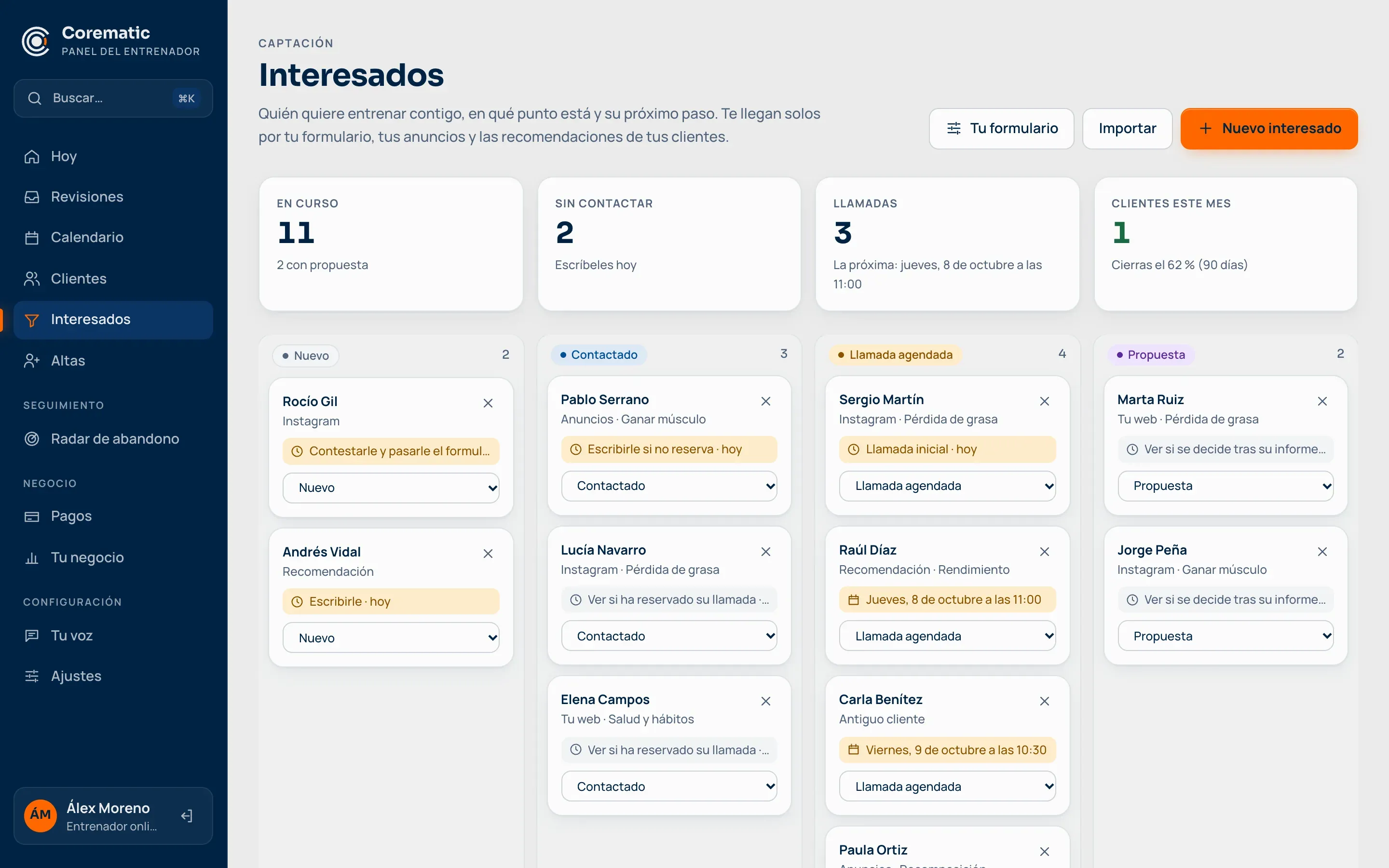The width and height of the screenshot is (1389, 868).
Task: Close the Paula Ortiz card
Action: [x=1045, y=851]
